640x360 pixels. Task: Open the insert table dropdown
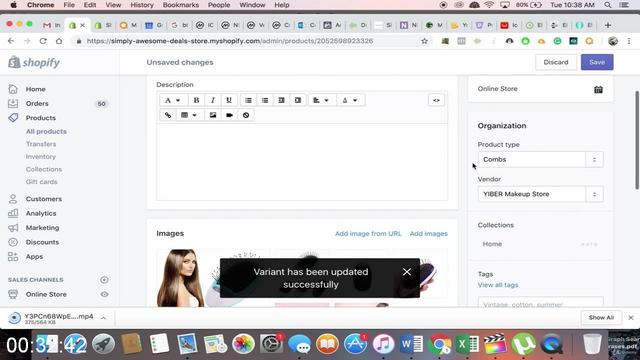point(189,115)
